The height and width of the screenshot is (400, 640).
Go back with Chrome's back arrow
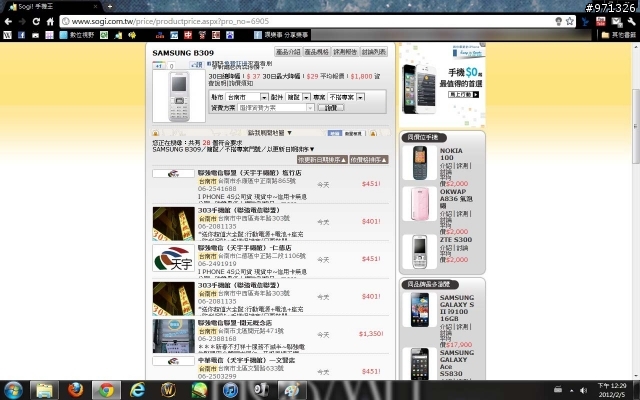pyautogui.click(x=8, y=21)
